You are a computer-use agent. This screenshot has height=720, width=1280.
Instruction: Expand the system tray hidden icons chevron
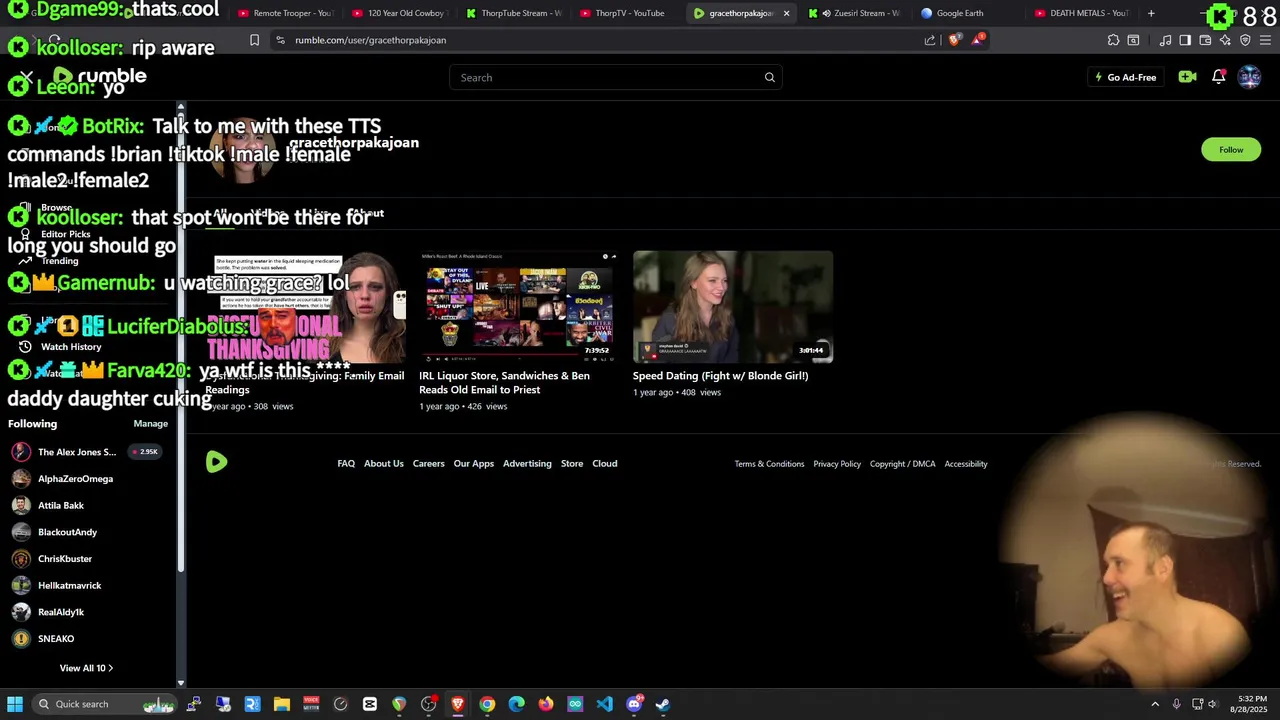click(1155, 704)
